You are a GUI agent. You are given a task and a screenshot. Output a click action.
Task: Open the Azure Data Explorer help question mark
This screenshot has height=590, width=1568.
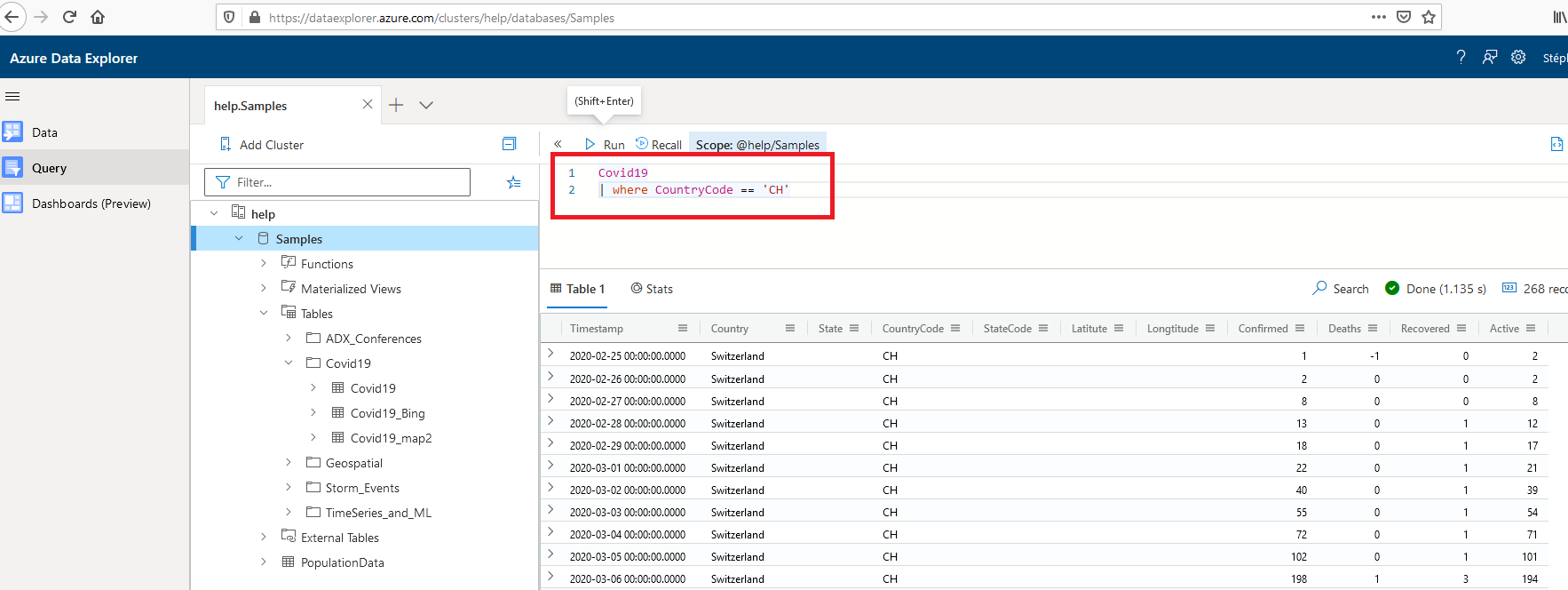point(1461,57)
